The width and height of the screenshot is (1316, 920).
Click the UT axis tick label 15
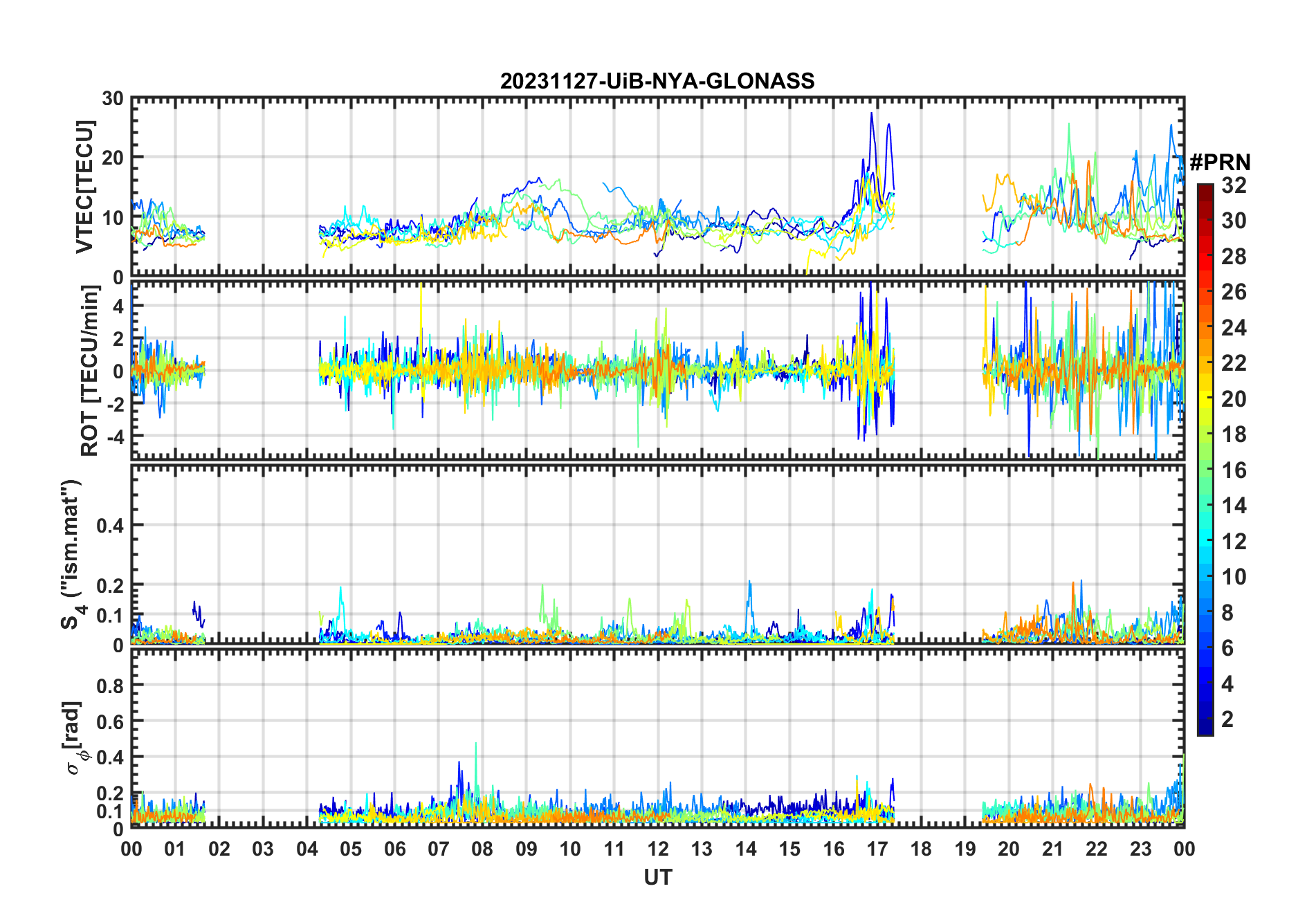tap(789, 849)
